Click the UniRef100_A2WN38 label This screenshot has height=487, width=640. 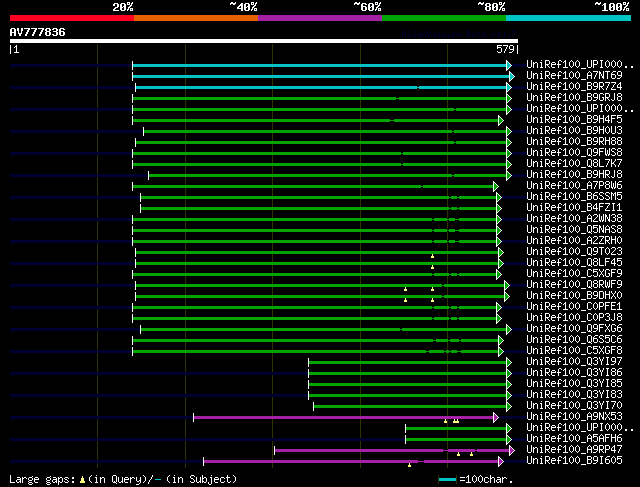574,219
